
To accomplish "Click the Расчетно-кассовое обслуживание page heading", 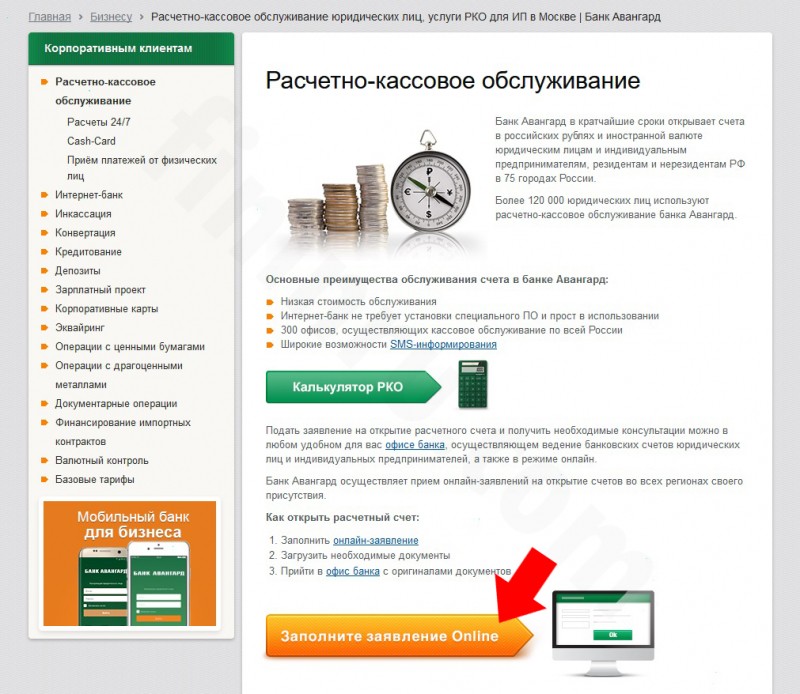I will point(453,81).
